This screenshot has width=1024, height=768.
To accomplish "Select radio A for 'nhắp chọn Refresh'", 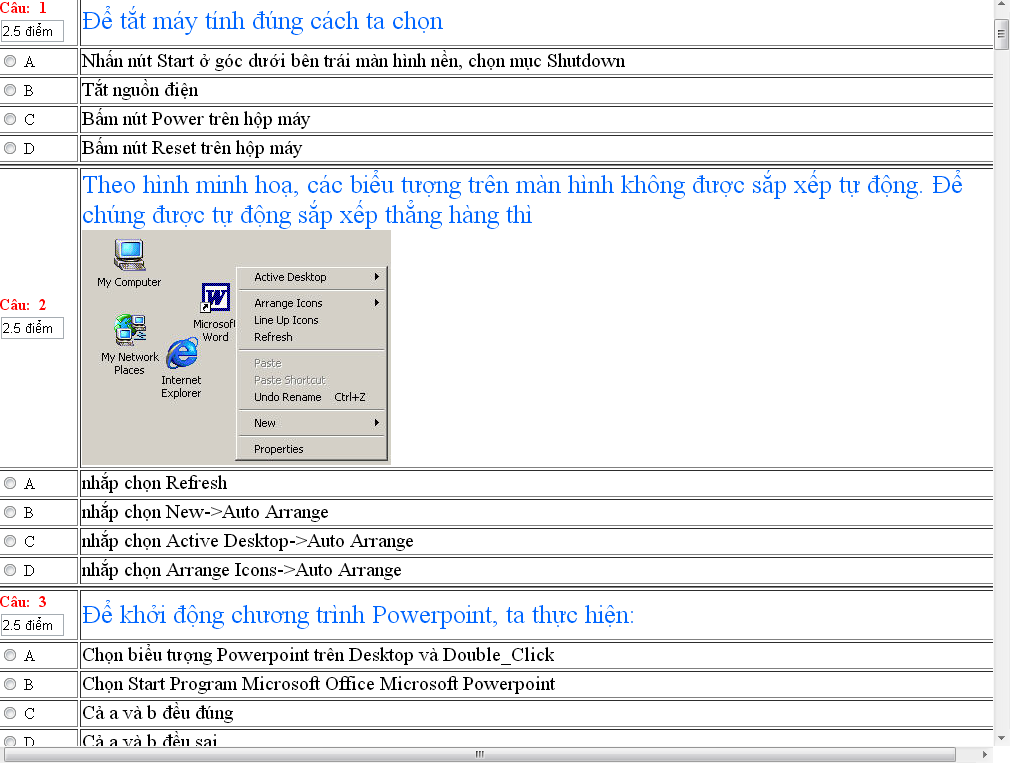I will tap(10, 483).
